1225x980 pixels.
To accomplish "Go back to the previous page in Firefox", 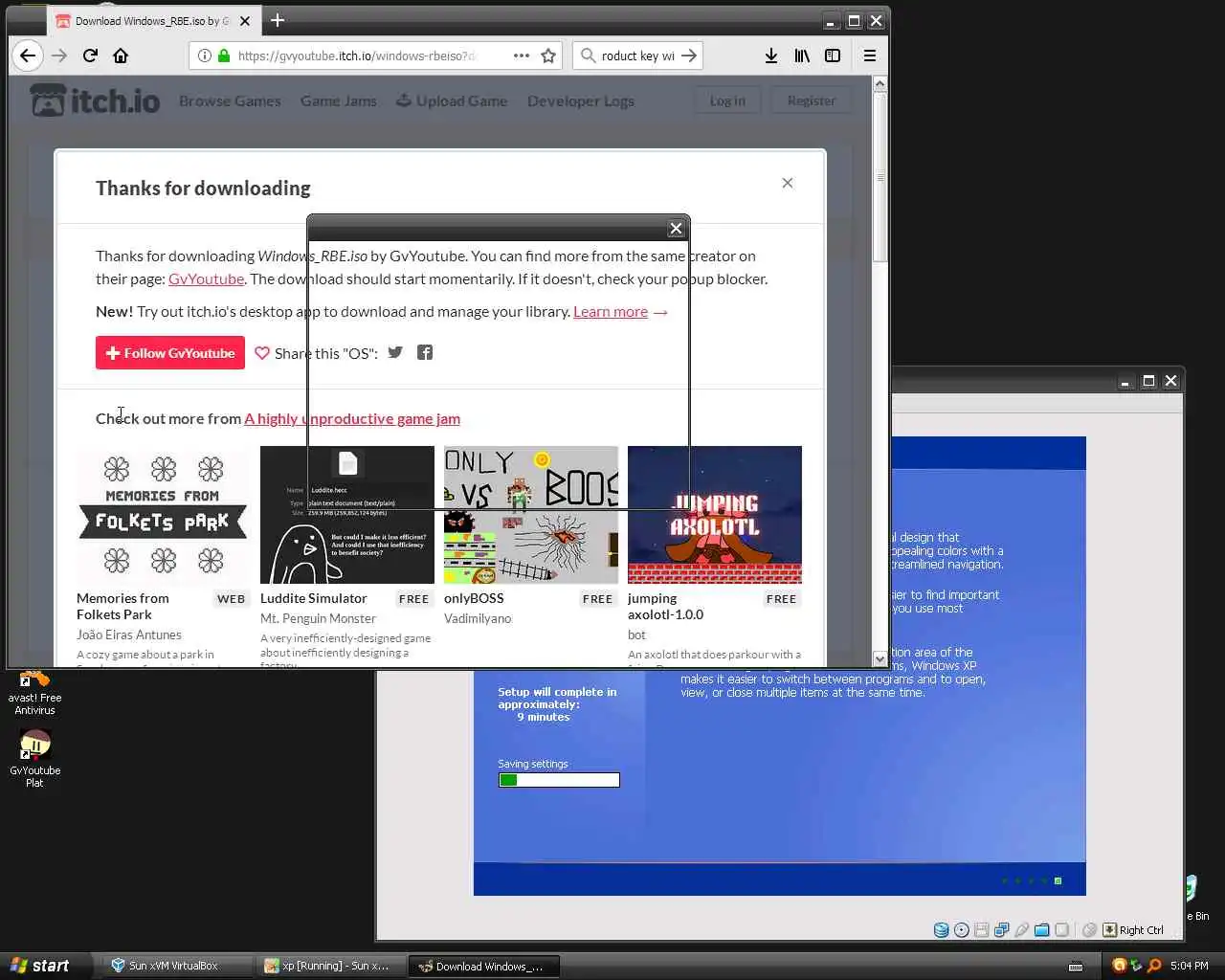I will (28, 56).
